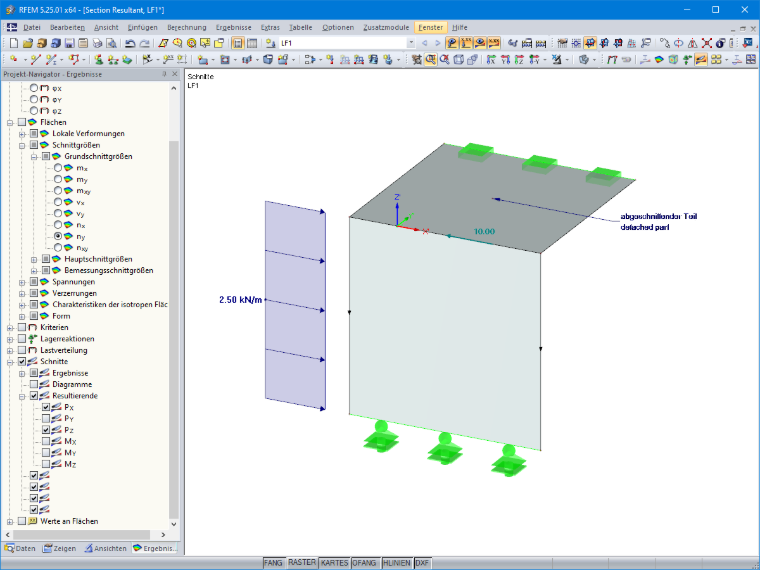Set view in Y direction

(x=506, y=60)
